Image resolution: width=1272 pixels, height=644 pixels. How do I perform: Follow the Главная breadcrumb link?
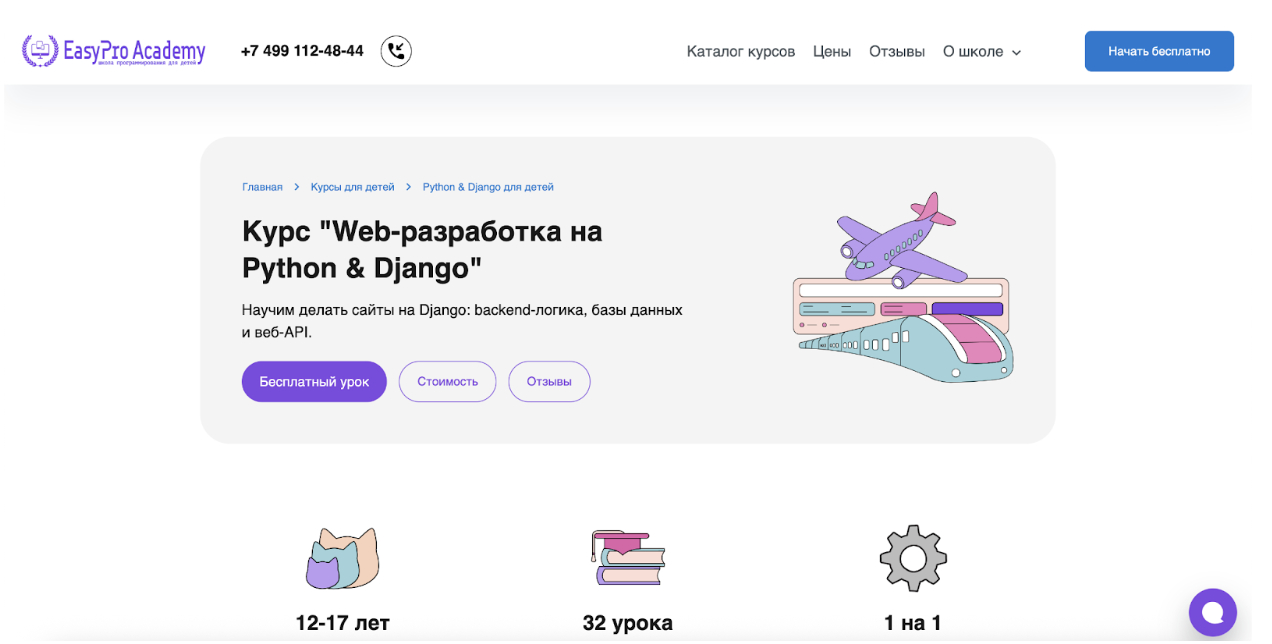(262, 187)
